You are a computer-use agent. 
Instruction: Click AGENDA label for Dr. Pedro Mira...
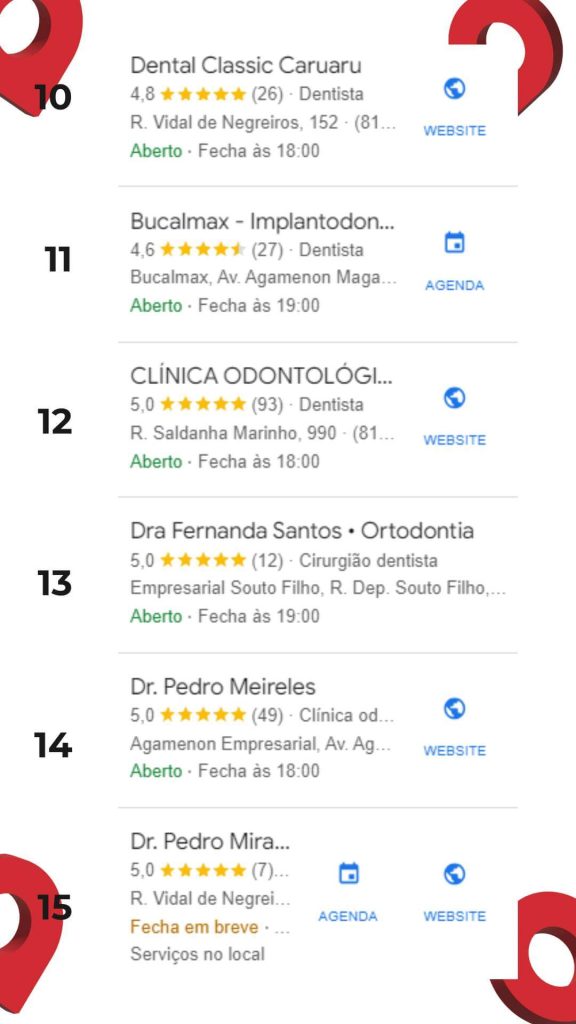(348, 916)
